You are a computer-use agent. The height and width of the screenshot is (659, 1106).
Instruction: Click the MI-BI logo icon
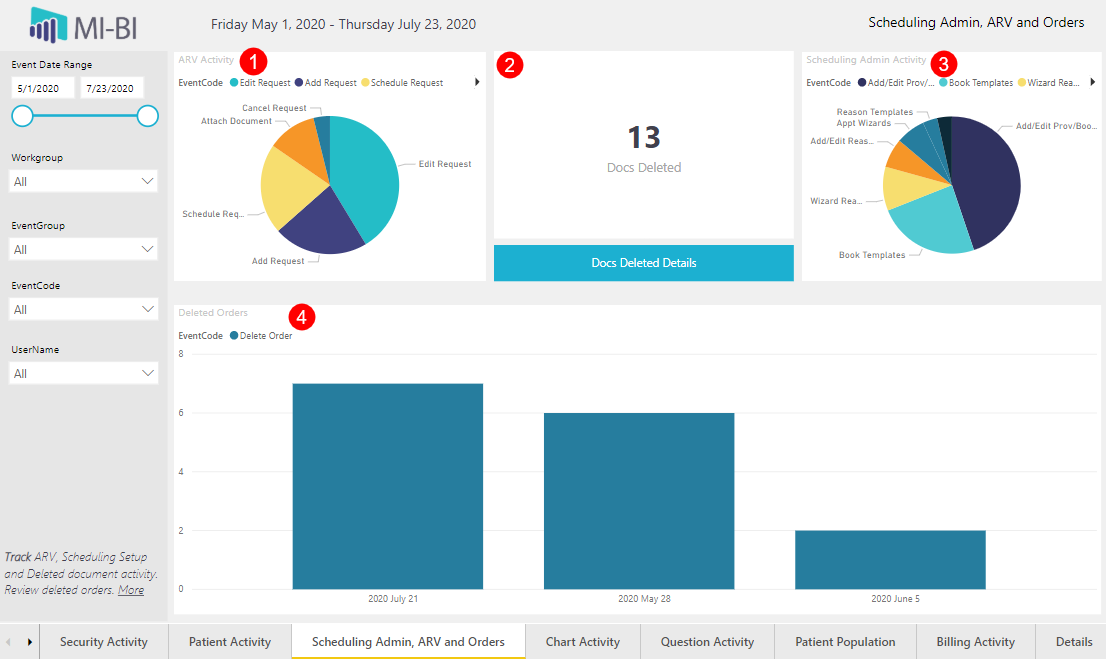click(48, 23)
